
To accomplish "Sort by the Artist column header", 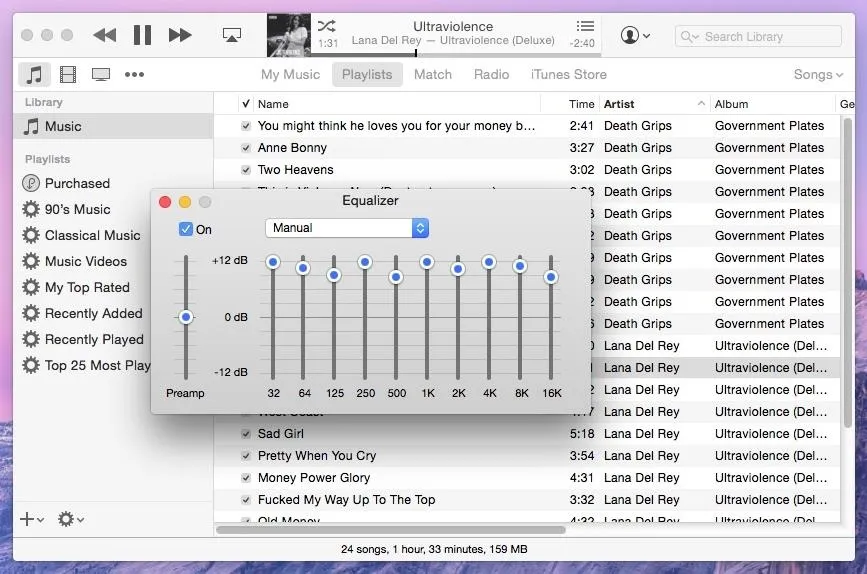I will (x=655, y=104).
